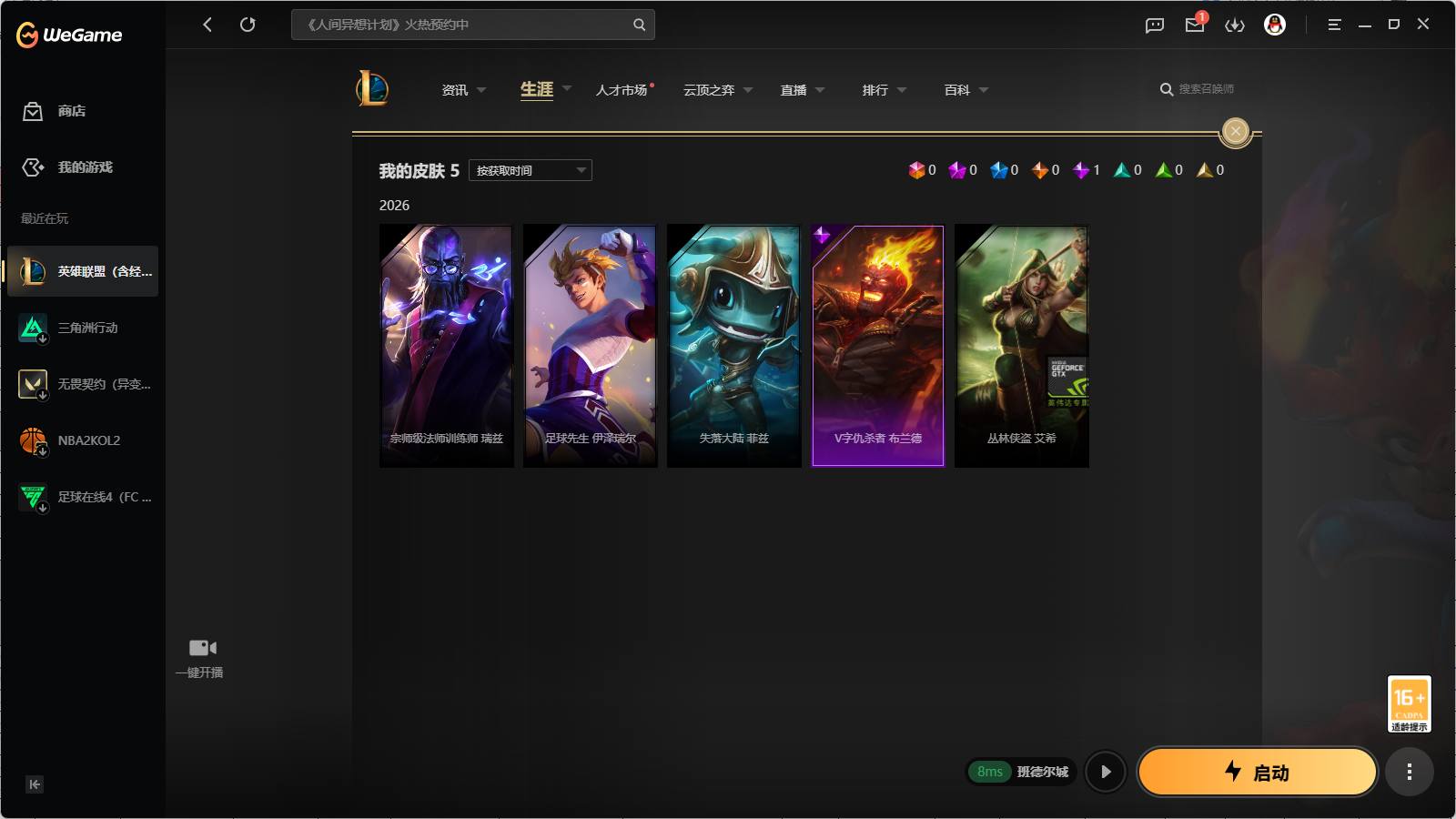Close the skins panel with round X
The height and width of the screenshot is (819, 1456).
1235,131
